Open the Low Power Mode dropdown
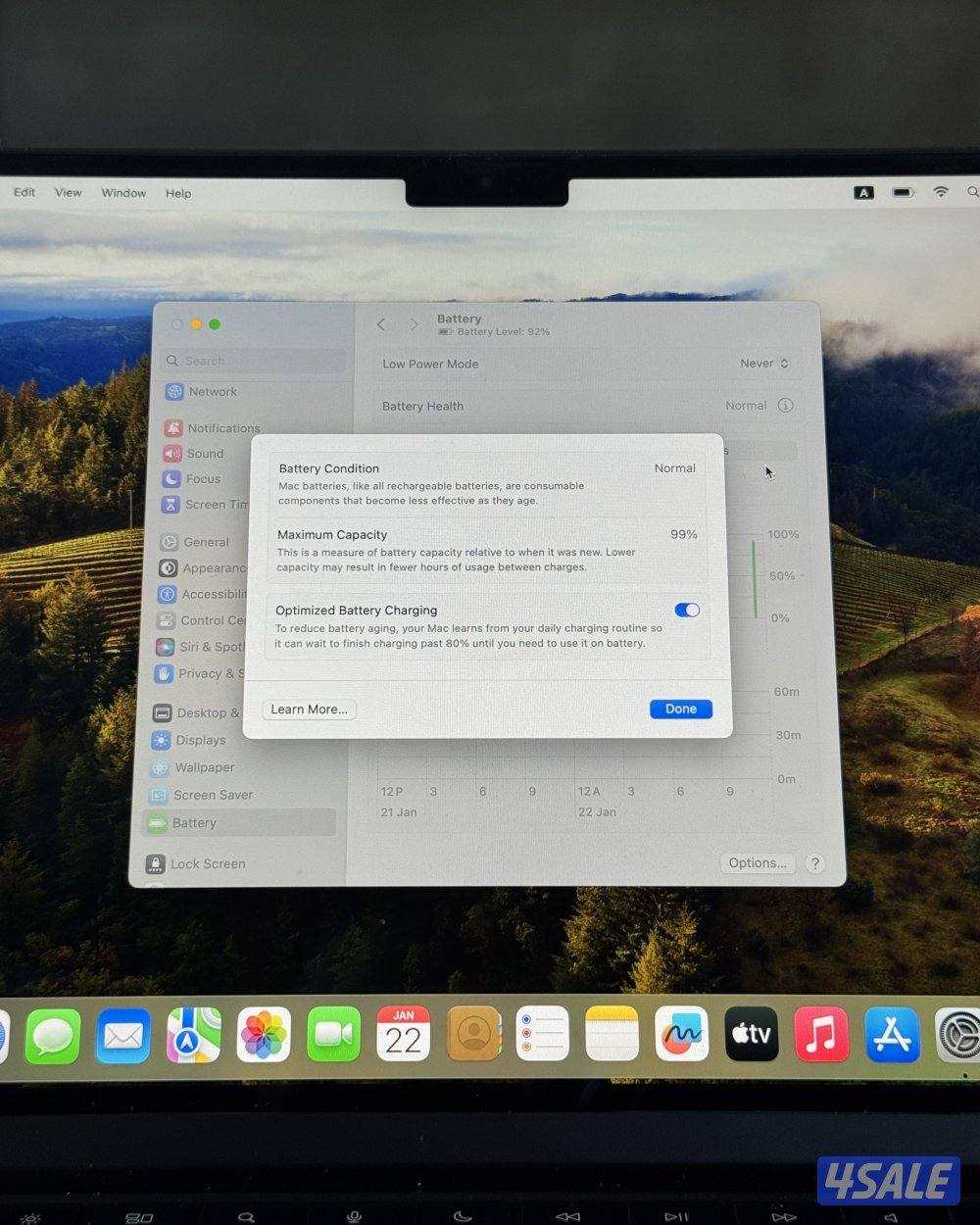 click(764, 364)
